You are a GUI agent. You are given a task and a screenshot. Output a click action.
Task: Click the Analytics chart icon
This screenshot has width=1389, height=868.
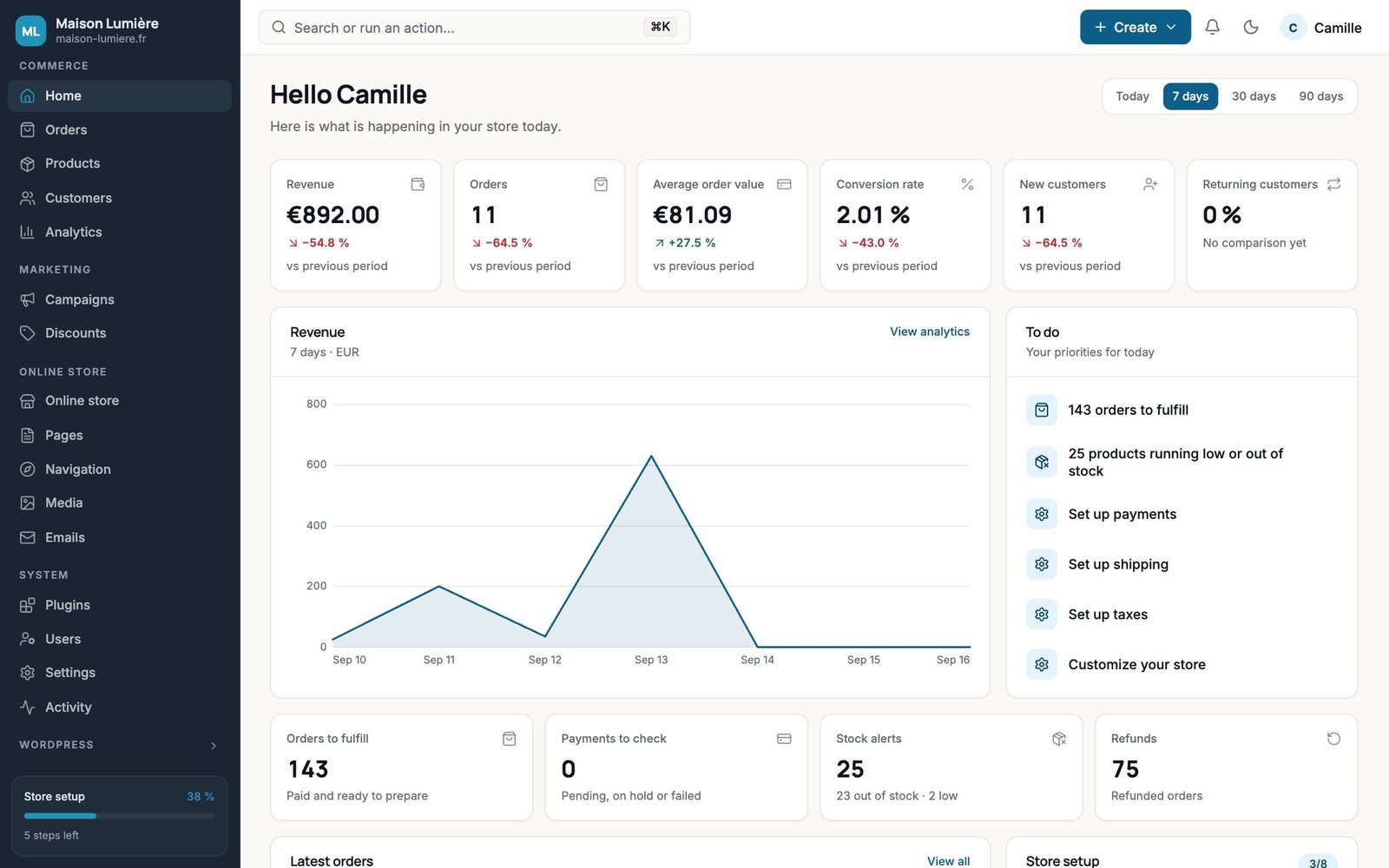[x=28, y=232]
